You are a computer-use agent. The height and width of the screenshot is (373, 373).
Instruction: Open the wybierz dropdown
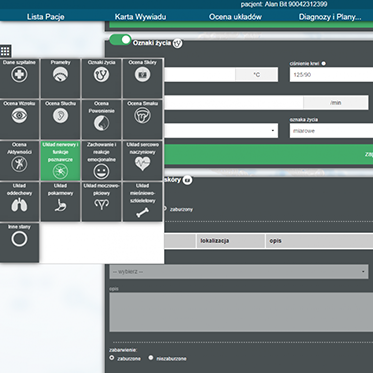point(239,272)
